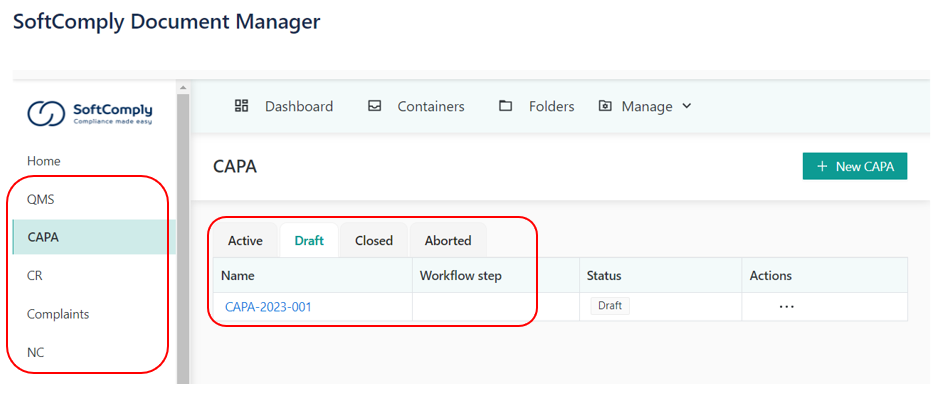Click the Name column header
This screenshot has width=948, height=396.
(x=313, y=276)
